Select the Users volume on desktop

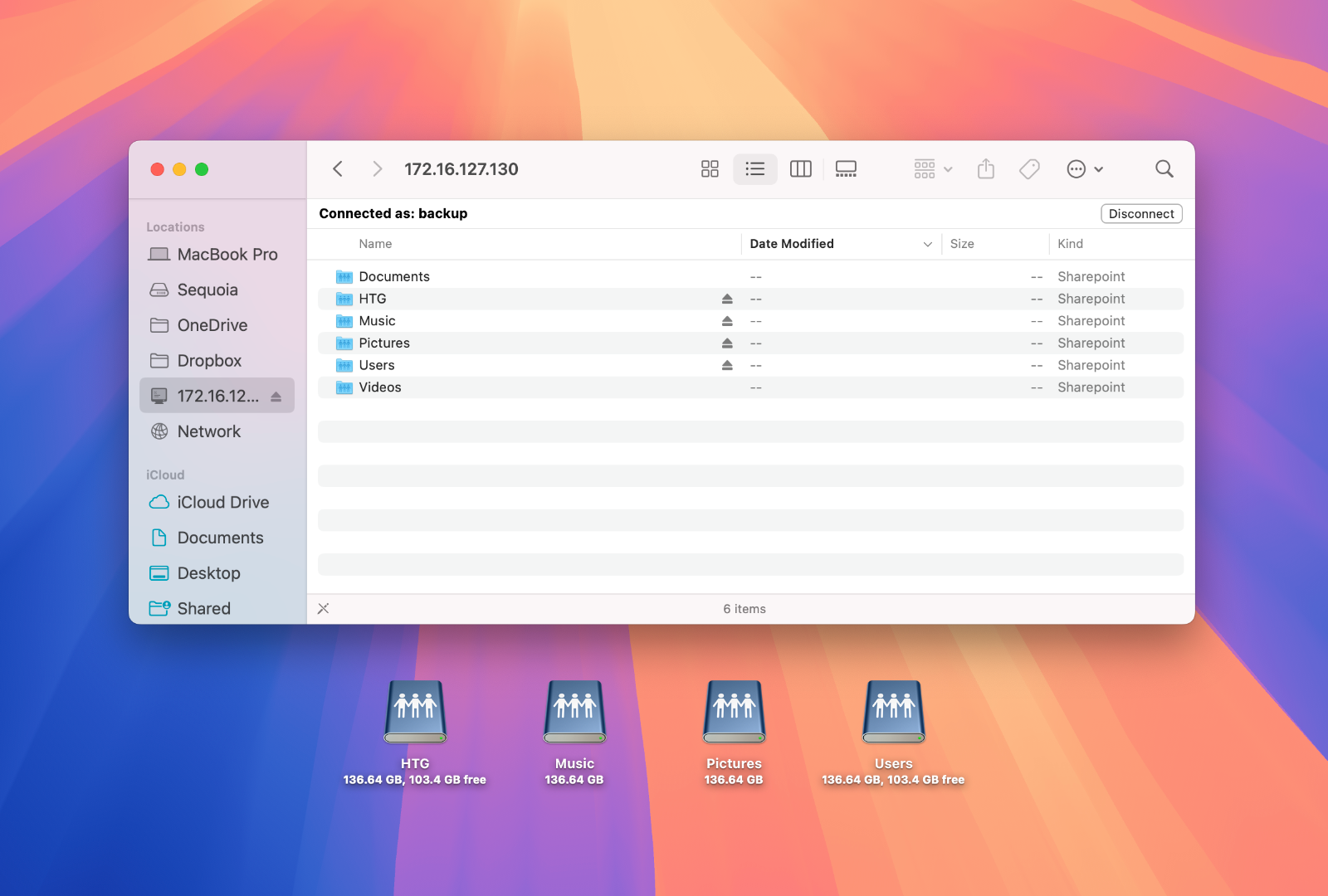click(893, 713)
